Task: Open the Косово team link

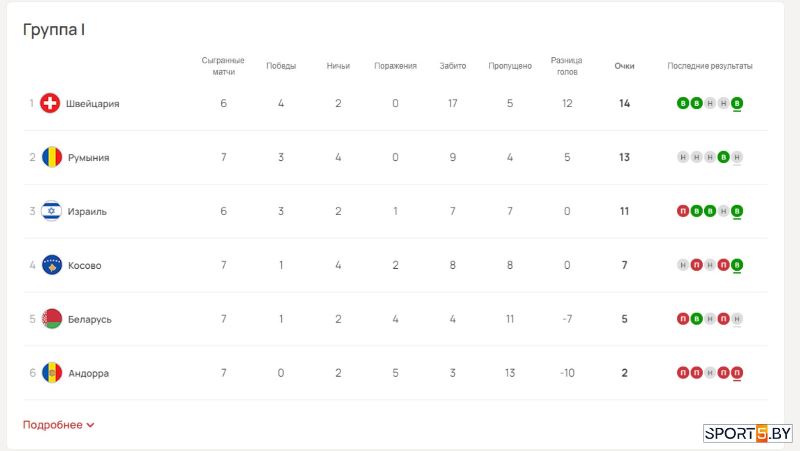Action: point(84,265)
